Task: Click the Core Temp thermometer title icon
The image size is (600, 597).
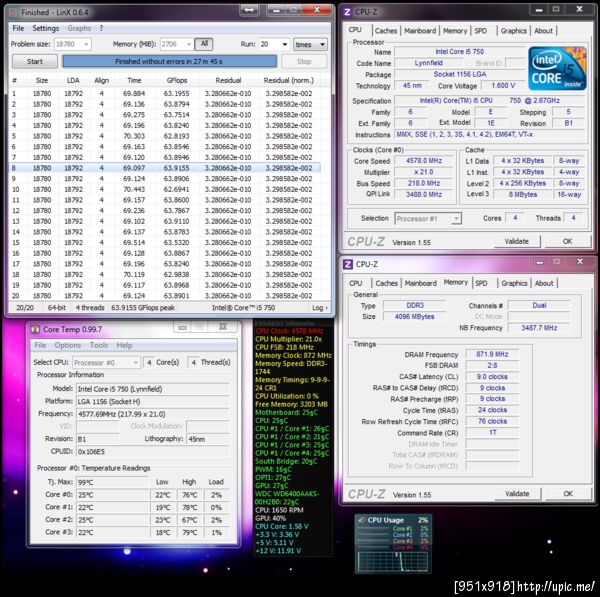Action: [x=35, y=329]
